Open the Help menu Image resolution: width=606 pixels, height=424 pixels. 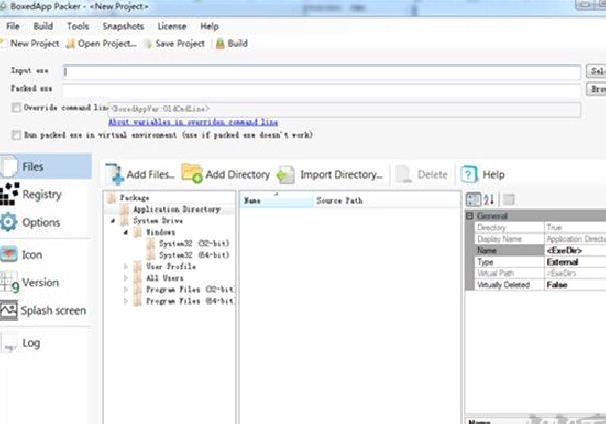(x=209, y=26)
